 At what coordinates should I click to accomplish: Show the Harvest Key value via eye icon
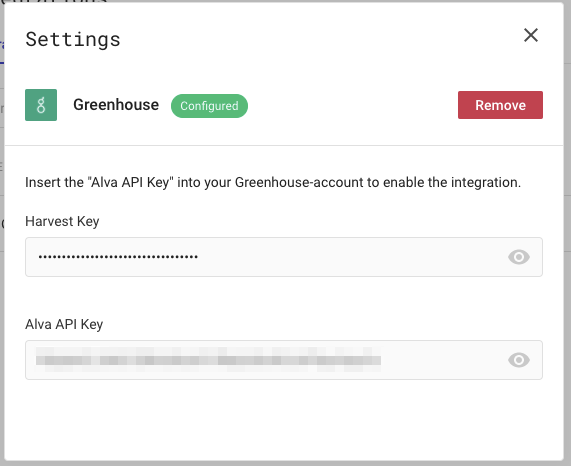pos(519,257)
